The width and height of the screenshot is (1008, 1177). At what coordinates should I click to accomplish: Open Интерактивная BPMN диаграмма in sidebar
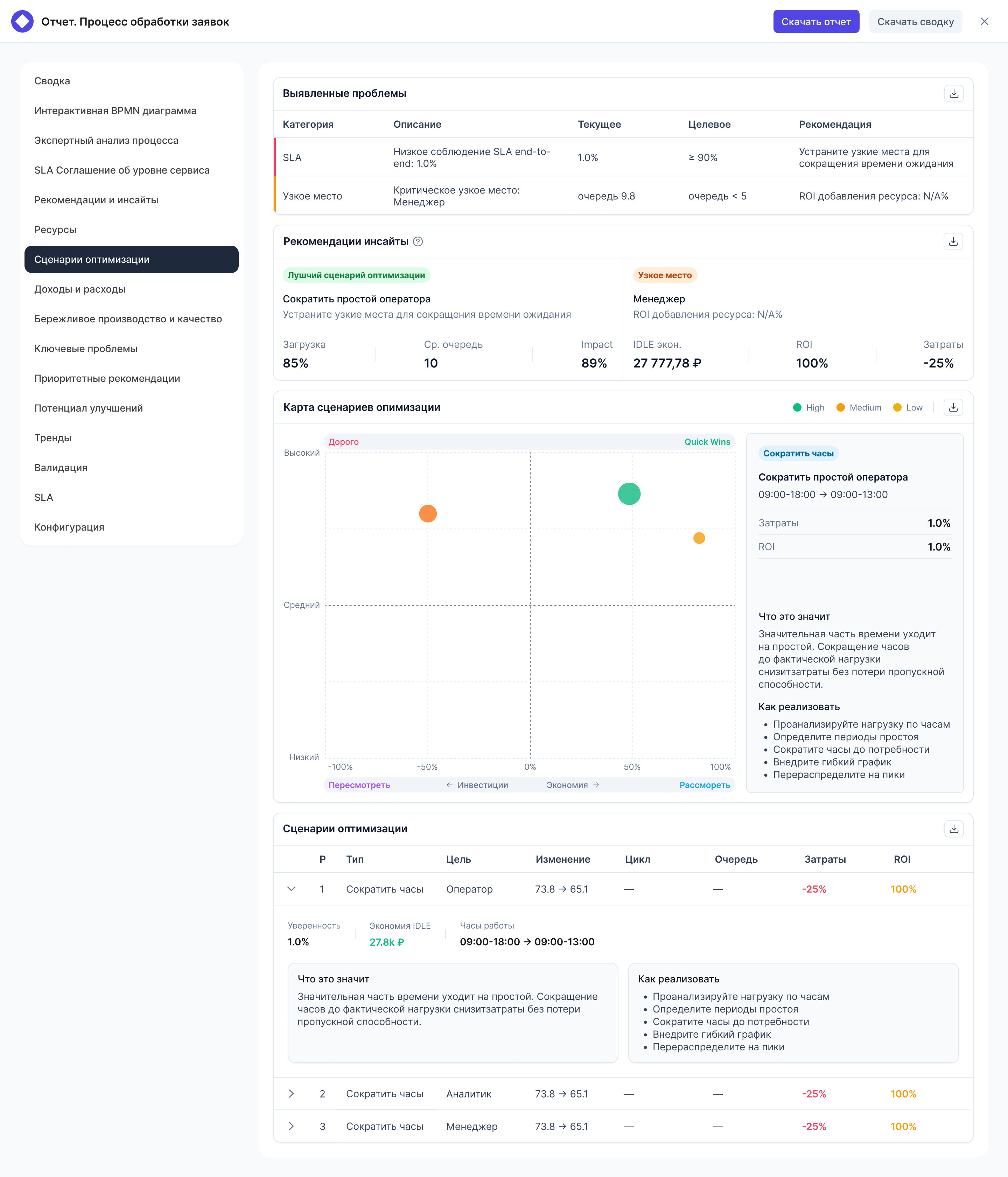click(x=115, y=111)
